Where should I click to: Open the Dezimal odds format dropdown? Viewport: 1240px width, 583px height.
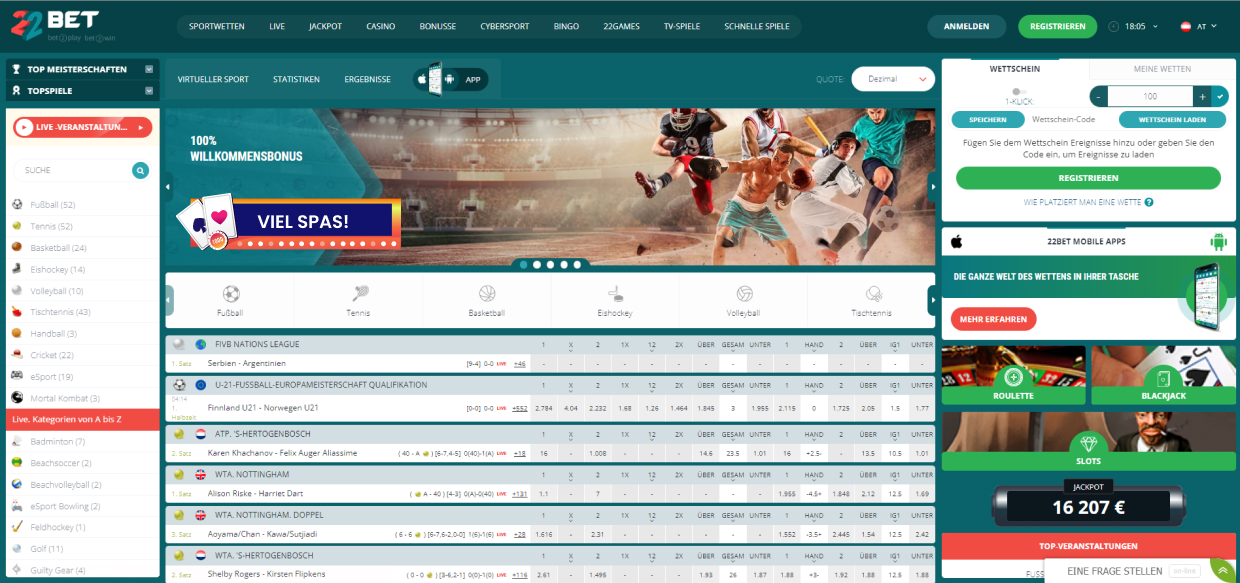coord(893,78)
